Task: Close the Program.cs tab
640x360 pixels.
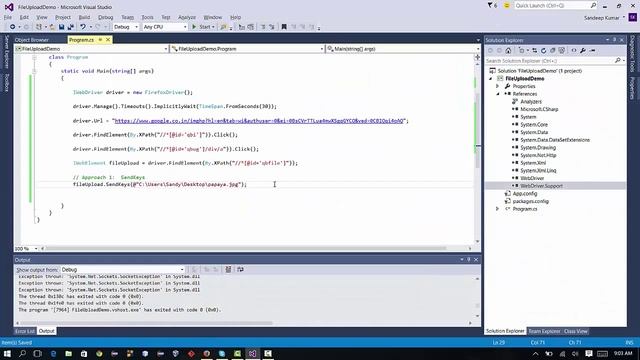Action: coord(108,40)
